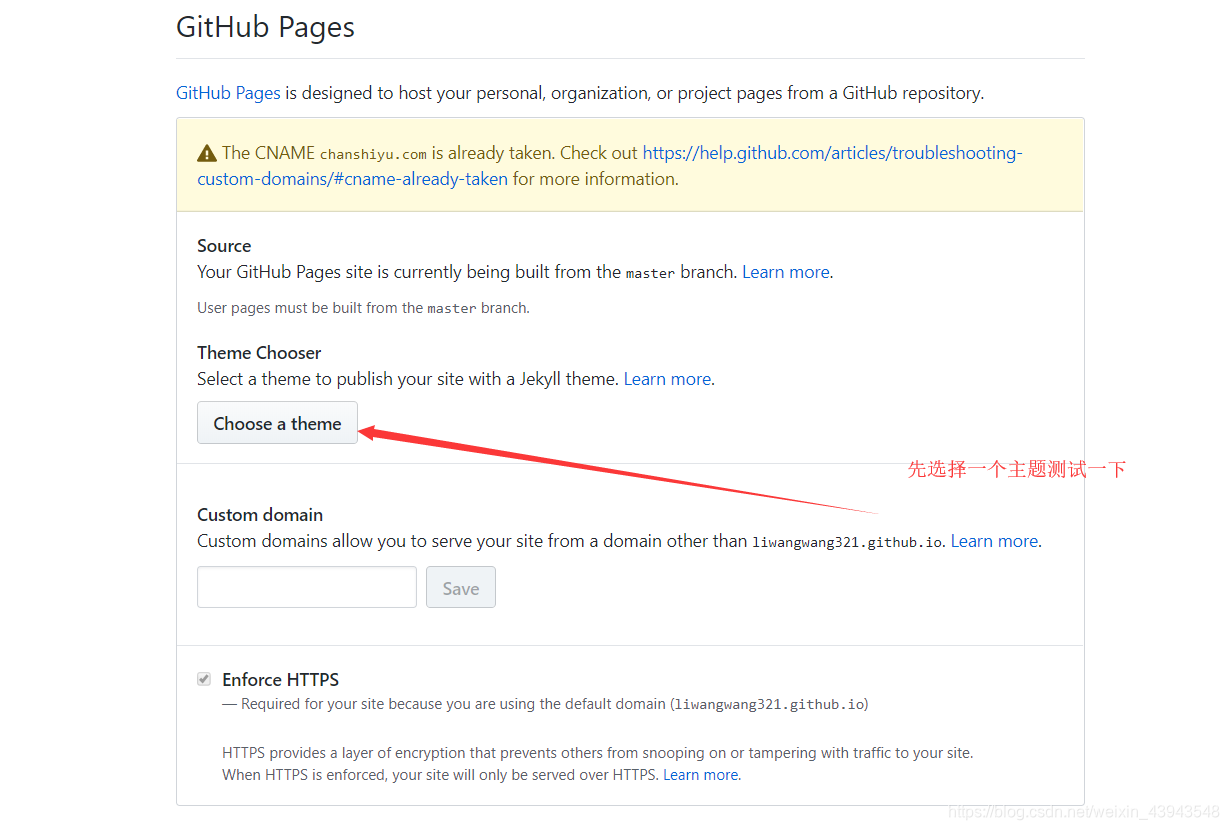
Task: Select the Custom domain heading
Action: pos(260,515)
